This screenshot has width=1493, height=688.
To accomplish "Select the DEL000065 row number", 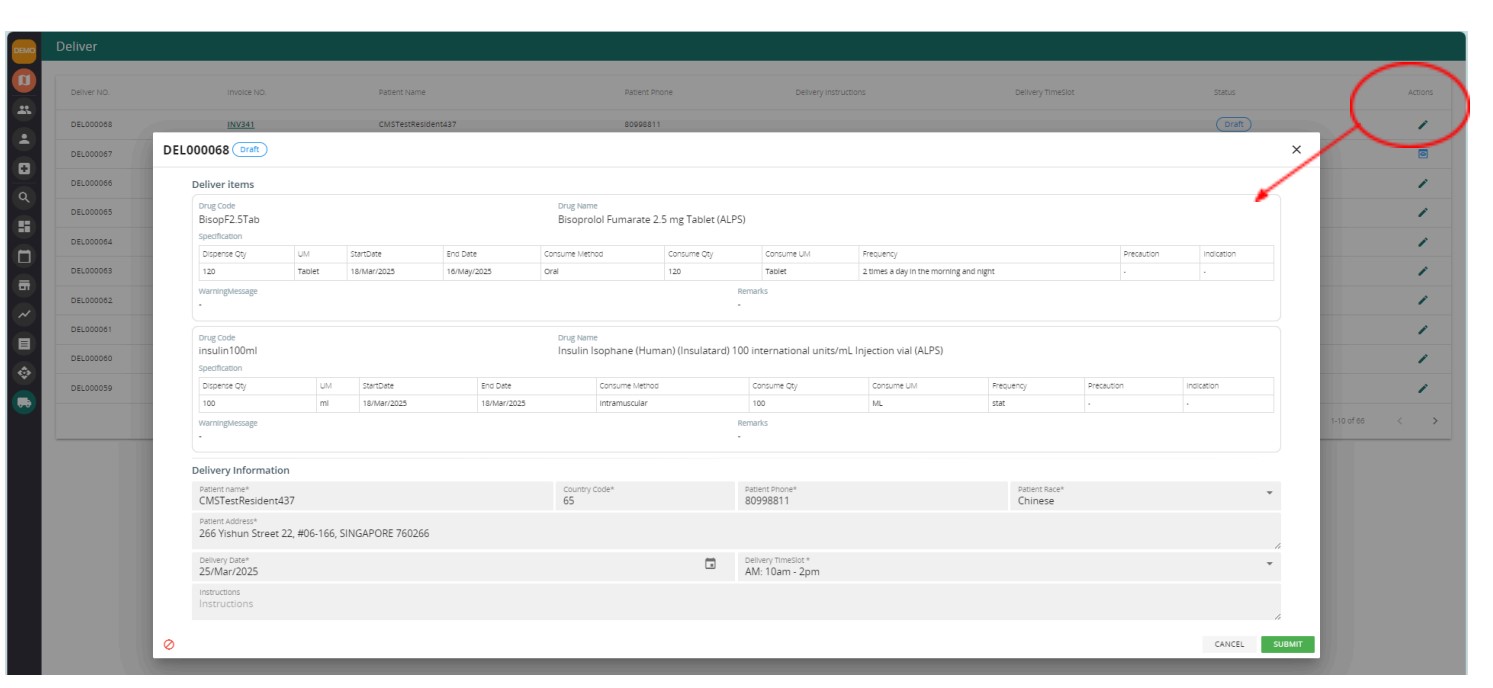I will (91, 213).
